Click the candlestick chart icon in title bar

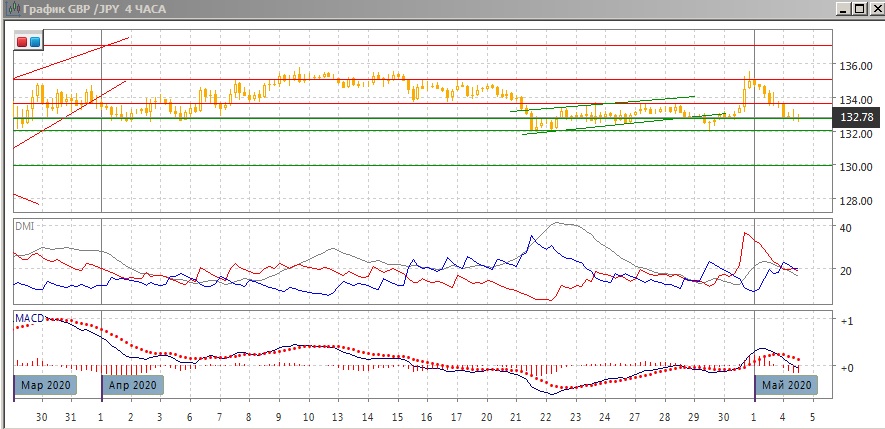click(14, 9)
